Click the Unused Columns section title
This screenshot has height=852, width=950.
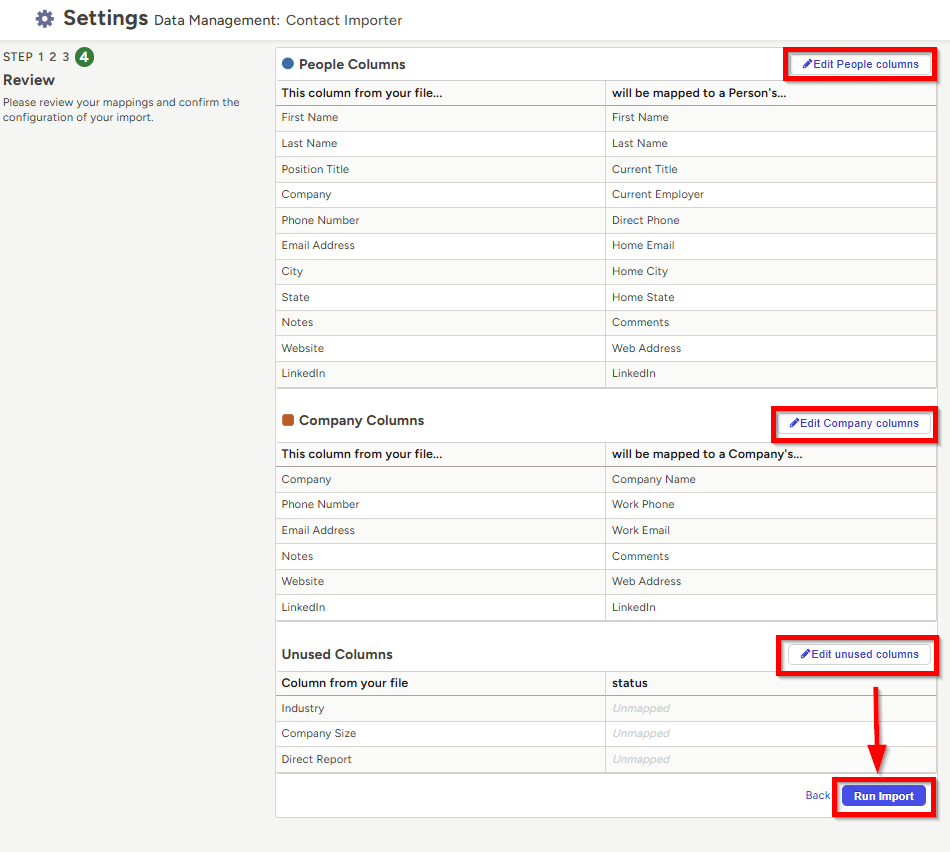coord(337,654)
